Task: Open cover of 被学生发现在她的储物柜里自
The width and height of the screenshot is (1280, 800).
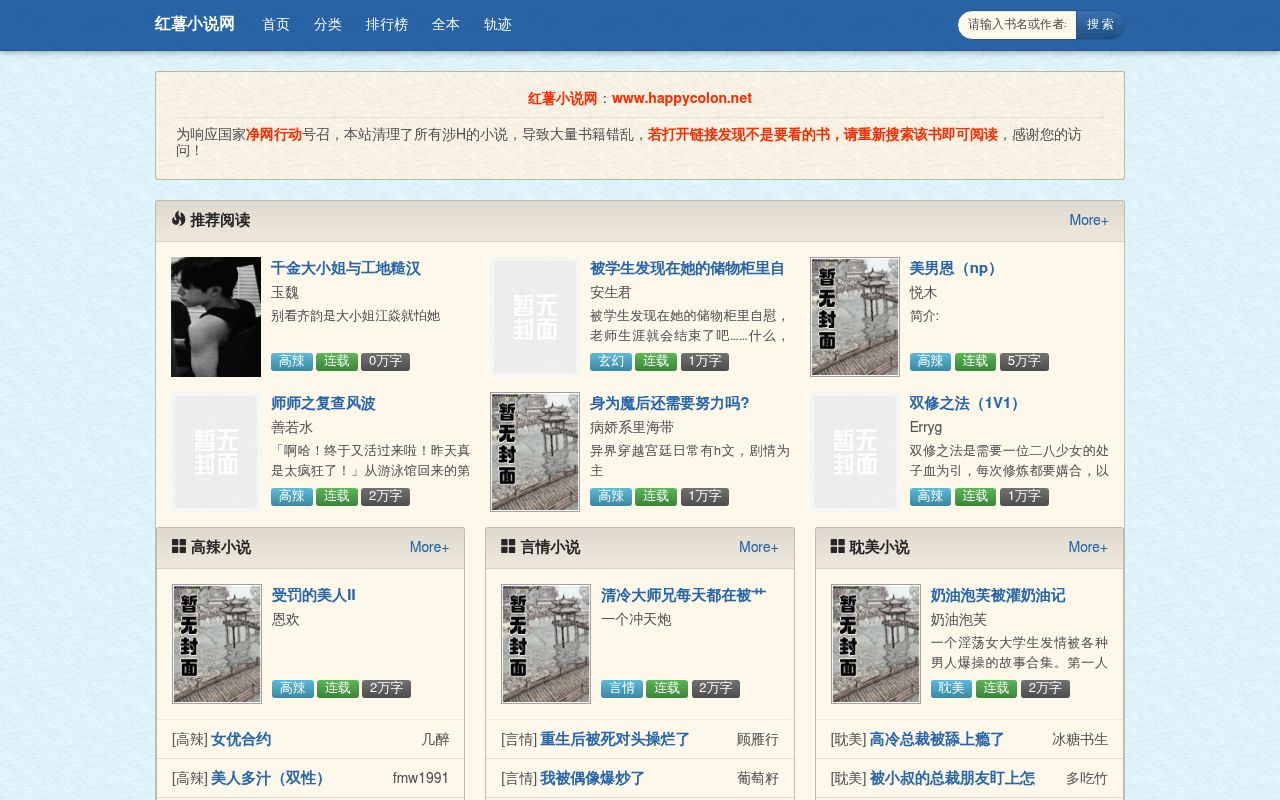Action: (535, 317)
